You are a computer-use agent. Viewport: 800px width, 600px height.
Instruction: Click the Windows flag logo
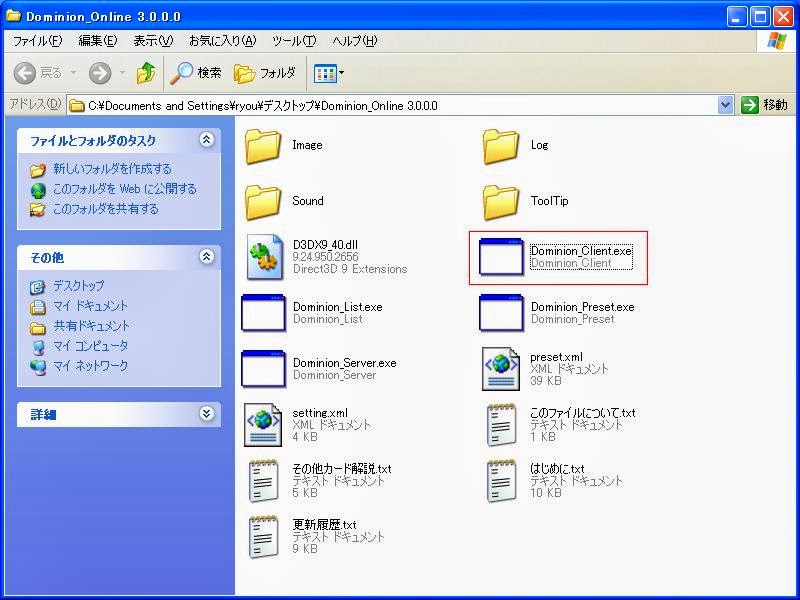777,41
